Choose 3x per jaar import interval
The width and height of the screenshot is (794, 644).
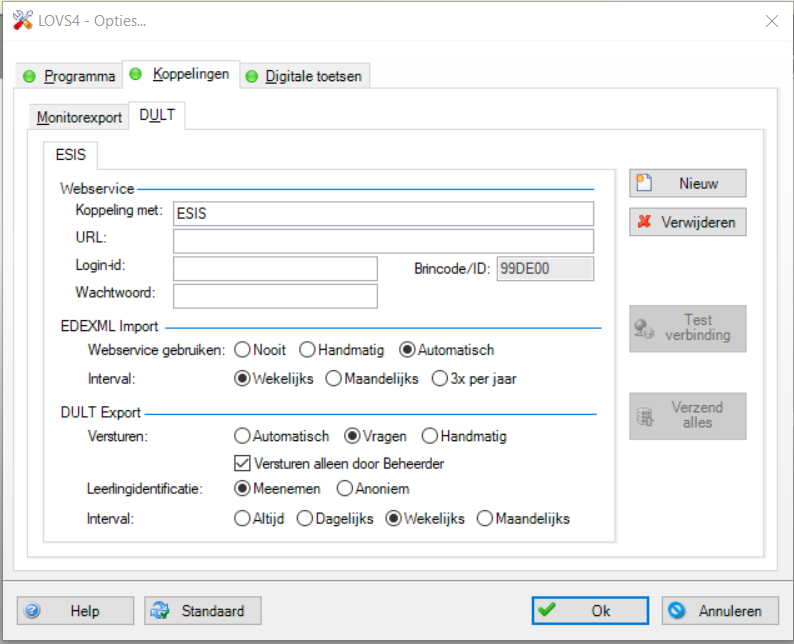pyautogui.click(x=440, y=379)
